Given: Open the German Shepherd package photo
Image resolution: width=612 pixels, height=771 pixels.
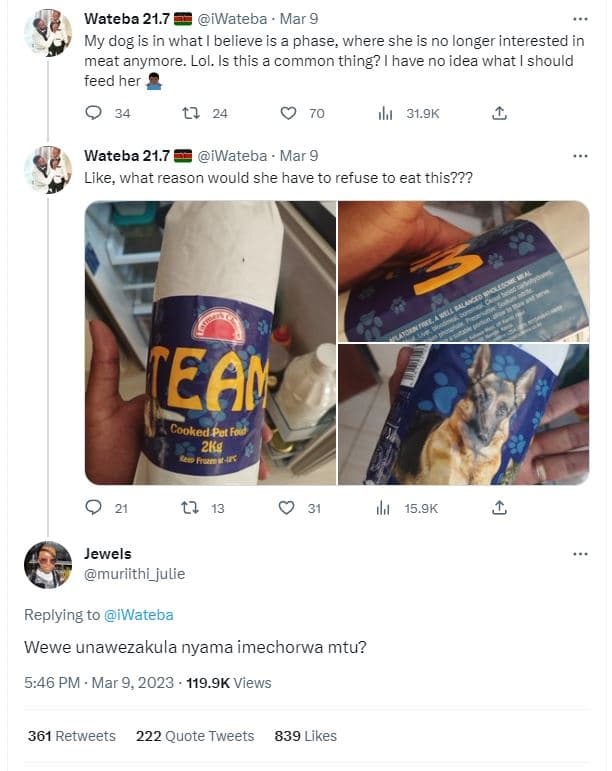Looking at the screenshot, I should tap(462, 414).
